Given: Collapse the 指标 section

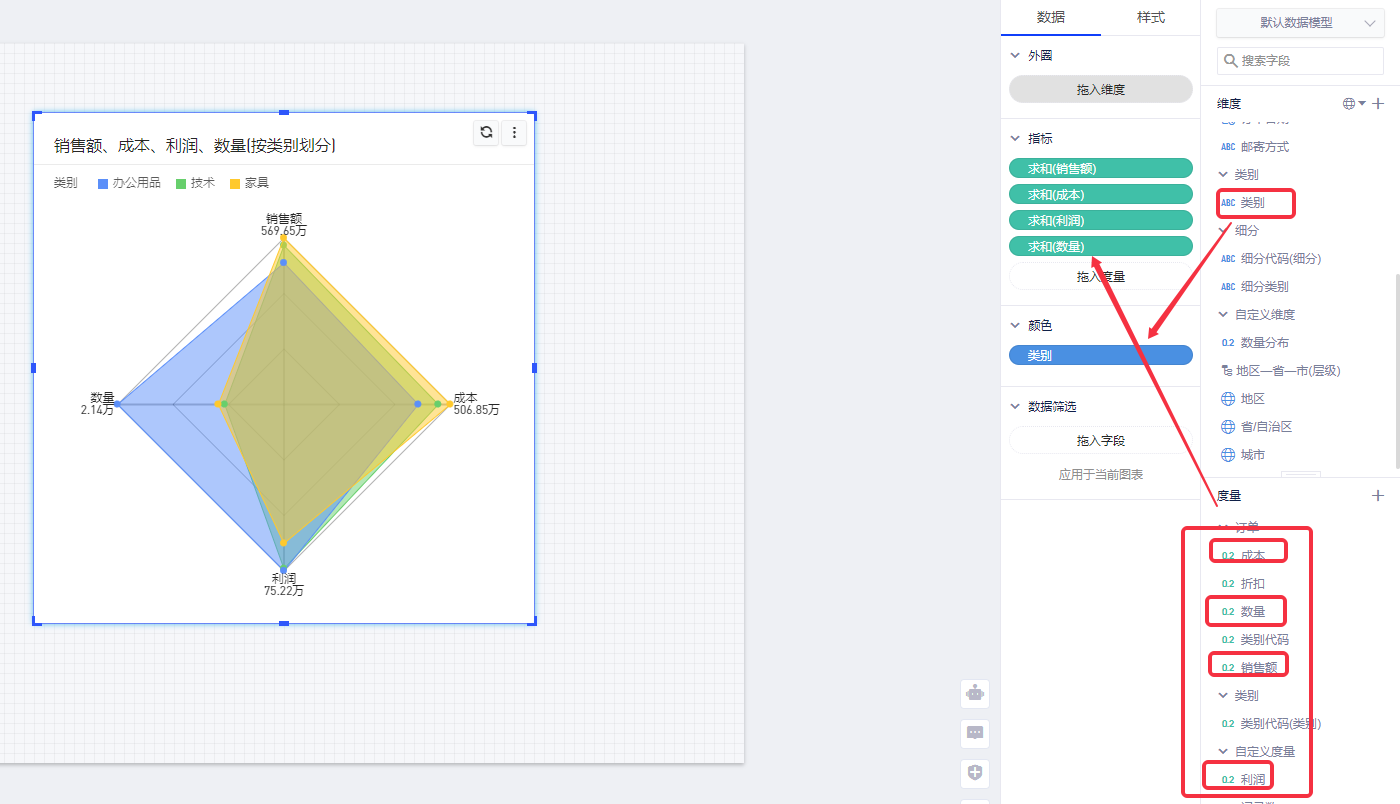Looking at the screenshot, I should (1016, 138).
